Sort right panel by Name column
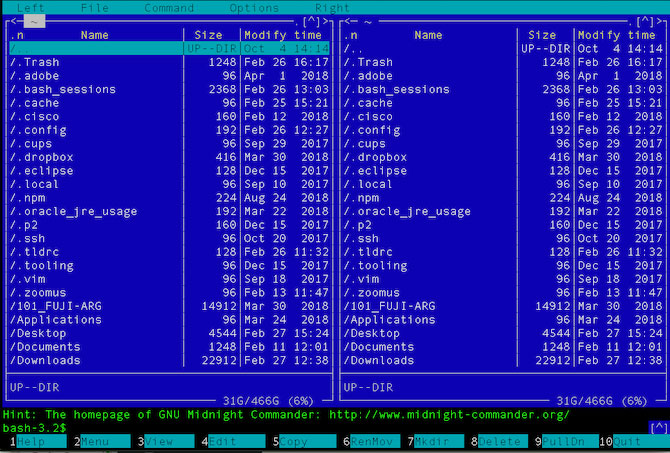This screenshot has width=670, height=453. pyautogui.click(x=428, y=35)
